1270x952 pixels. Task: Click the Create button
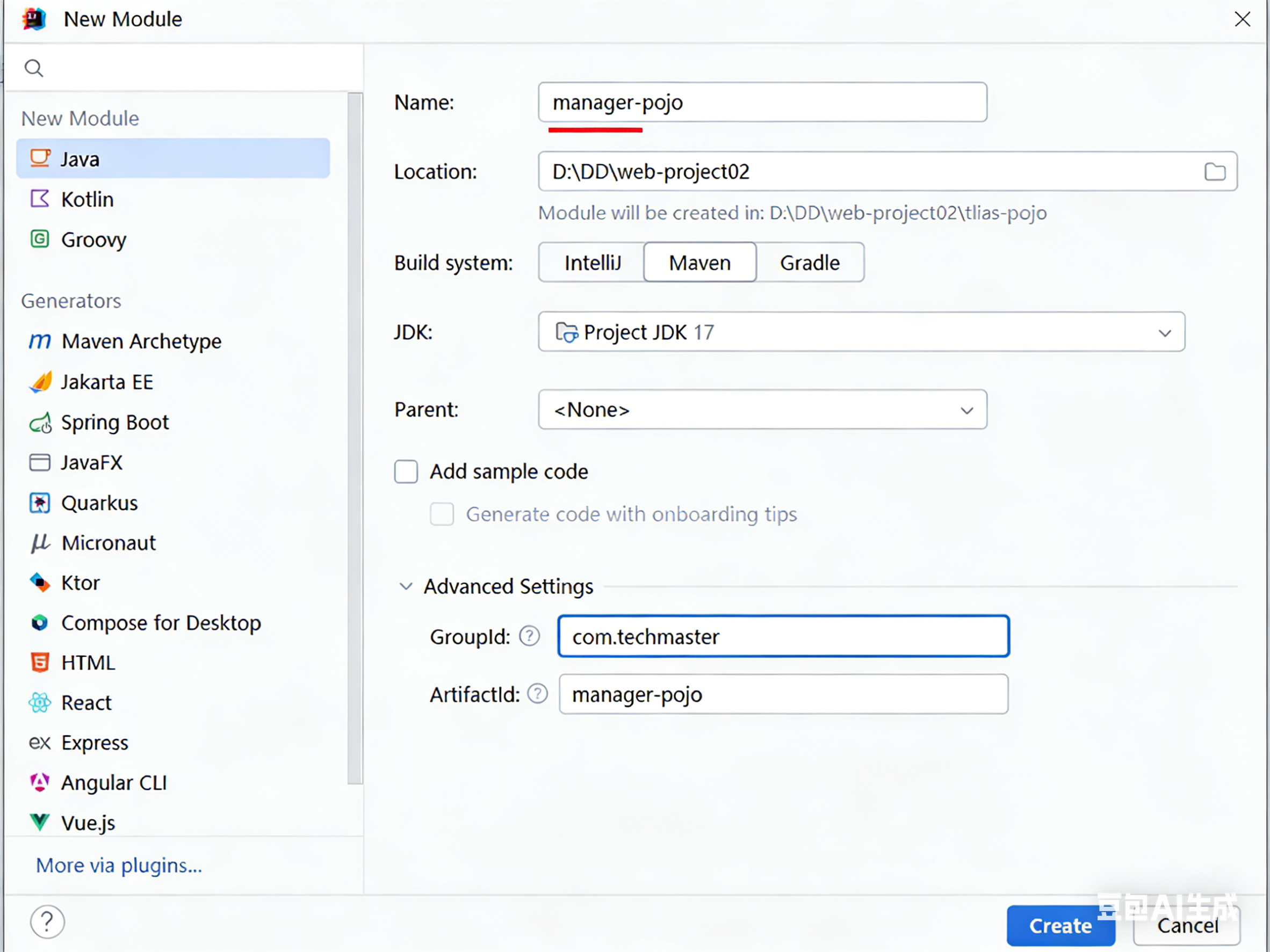click(1059, 925)
